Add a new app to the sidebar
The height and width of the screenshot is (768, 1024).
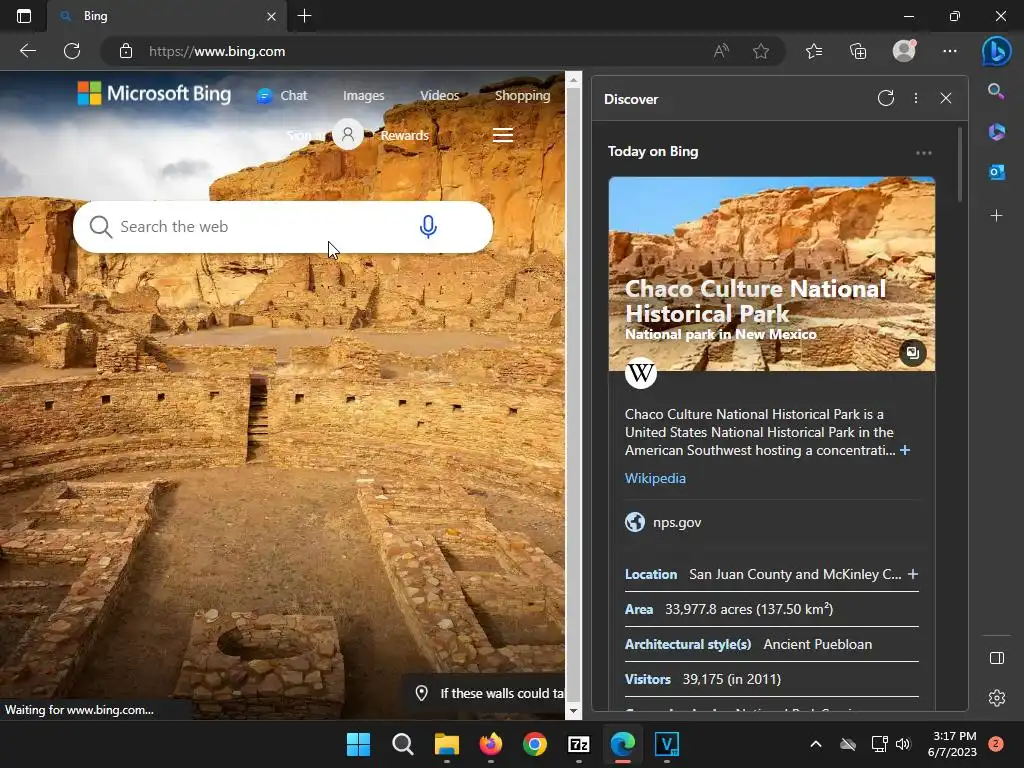[x=996, y=216]
